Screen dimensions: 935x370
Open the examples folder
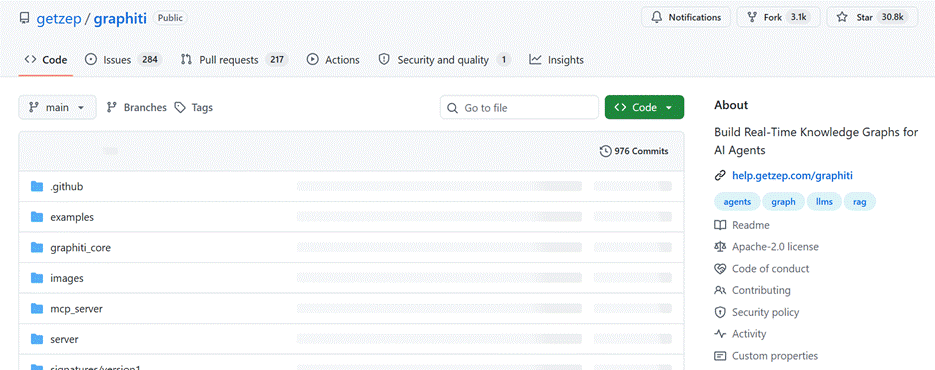click(72, 217)
